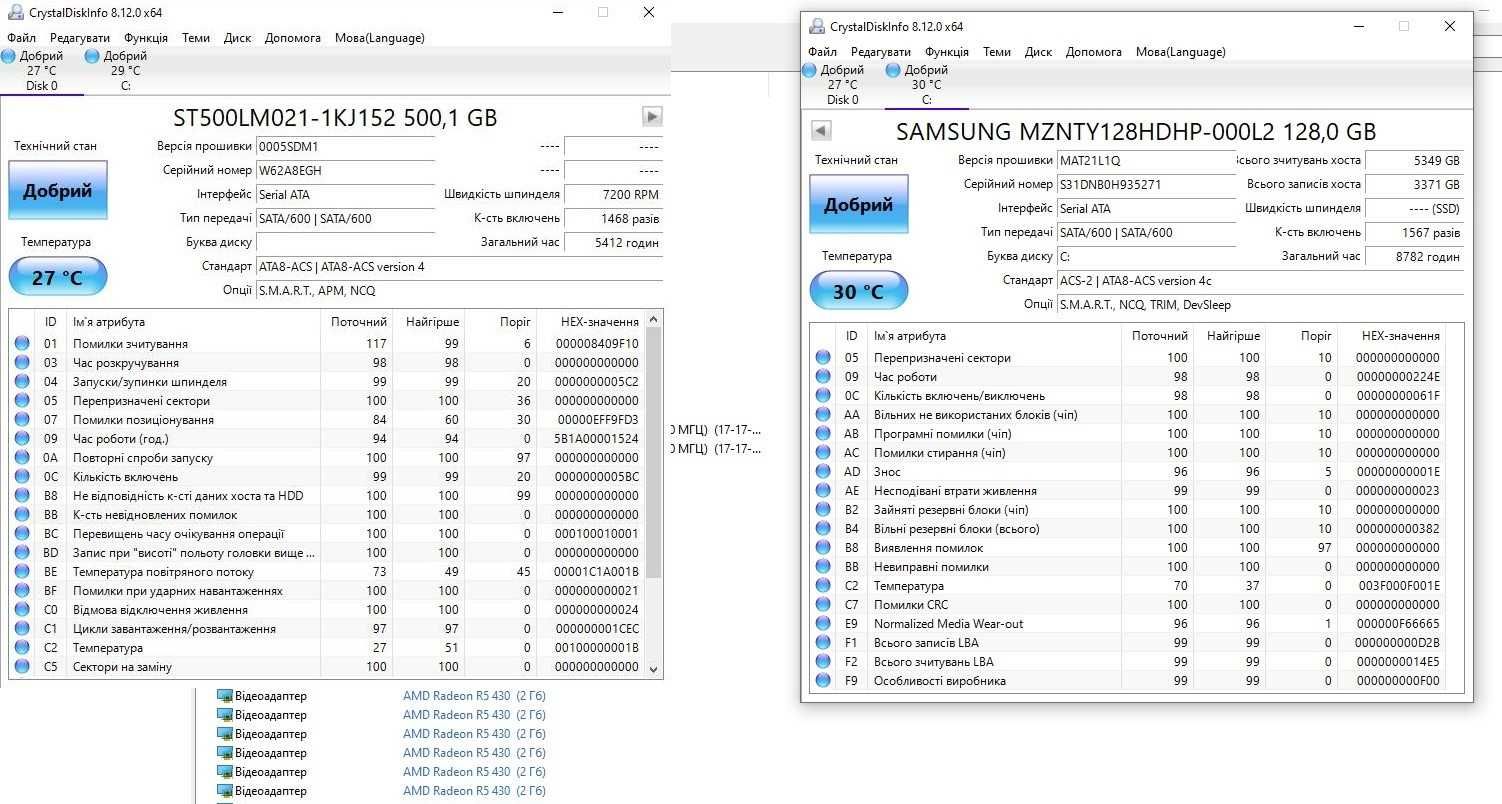Viewport: 1502px width, 804px height.
Task: Open Допомога menu in right window
Action: [1094, 52]
